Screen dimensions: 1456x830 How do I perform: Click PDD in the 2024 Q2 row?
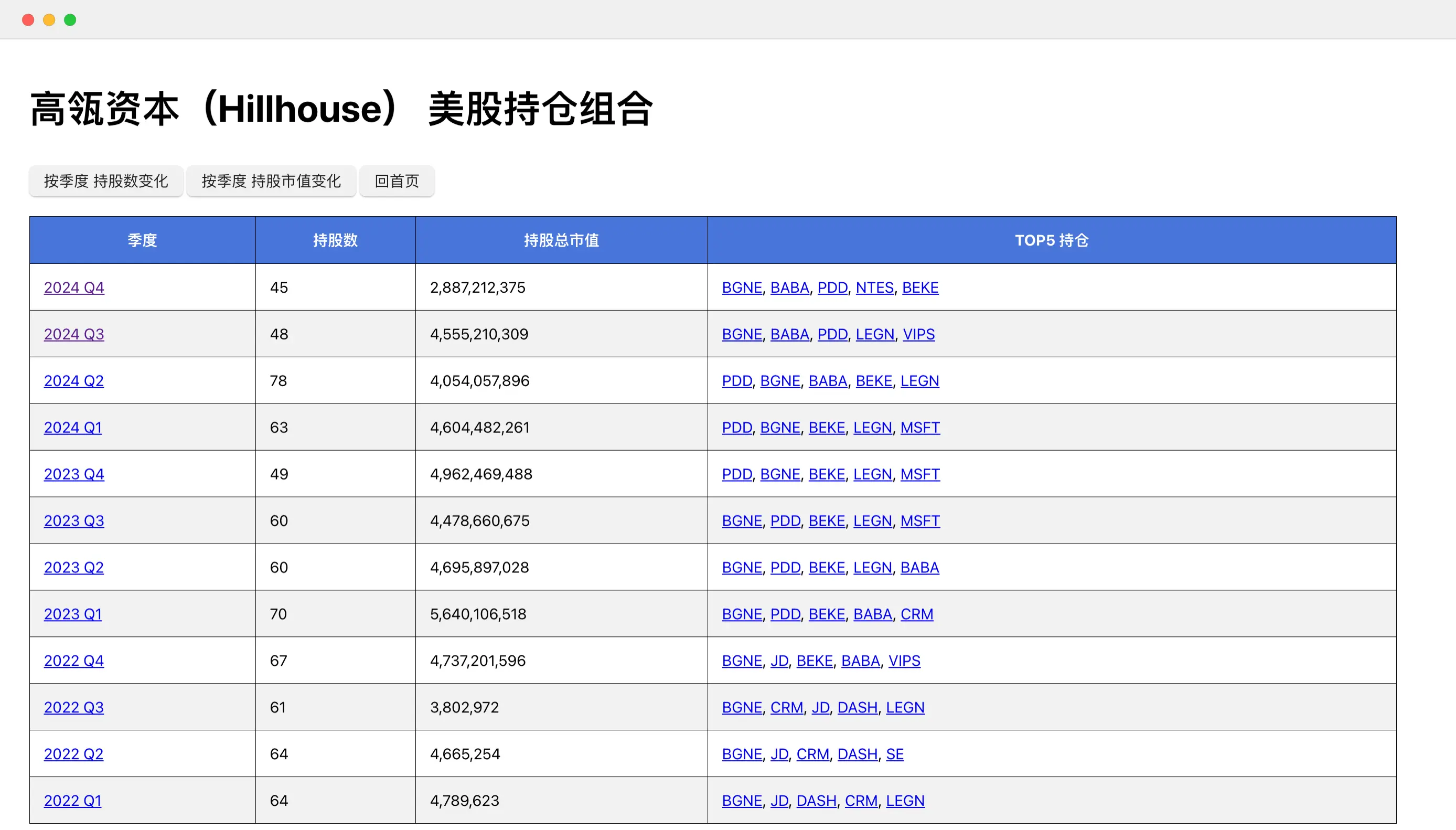pos(737,381)
